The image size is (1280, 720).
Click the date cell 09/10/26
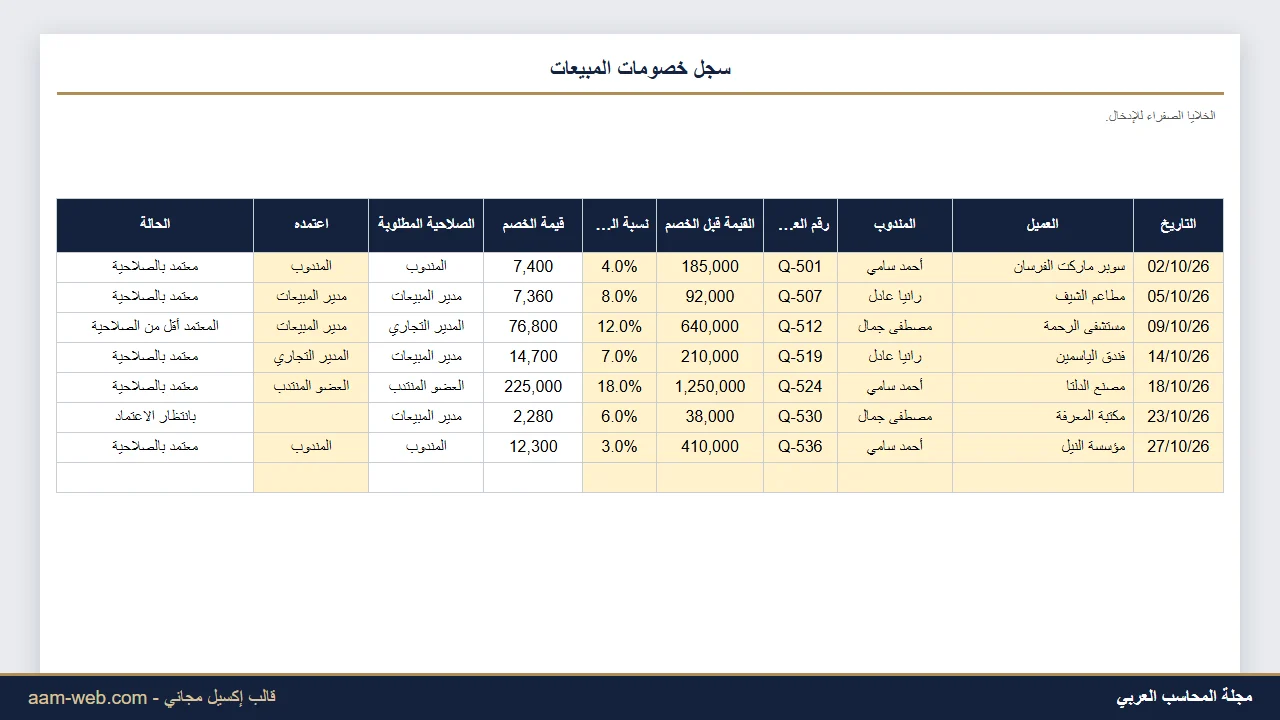[x=1178, y=327]
